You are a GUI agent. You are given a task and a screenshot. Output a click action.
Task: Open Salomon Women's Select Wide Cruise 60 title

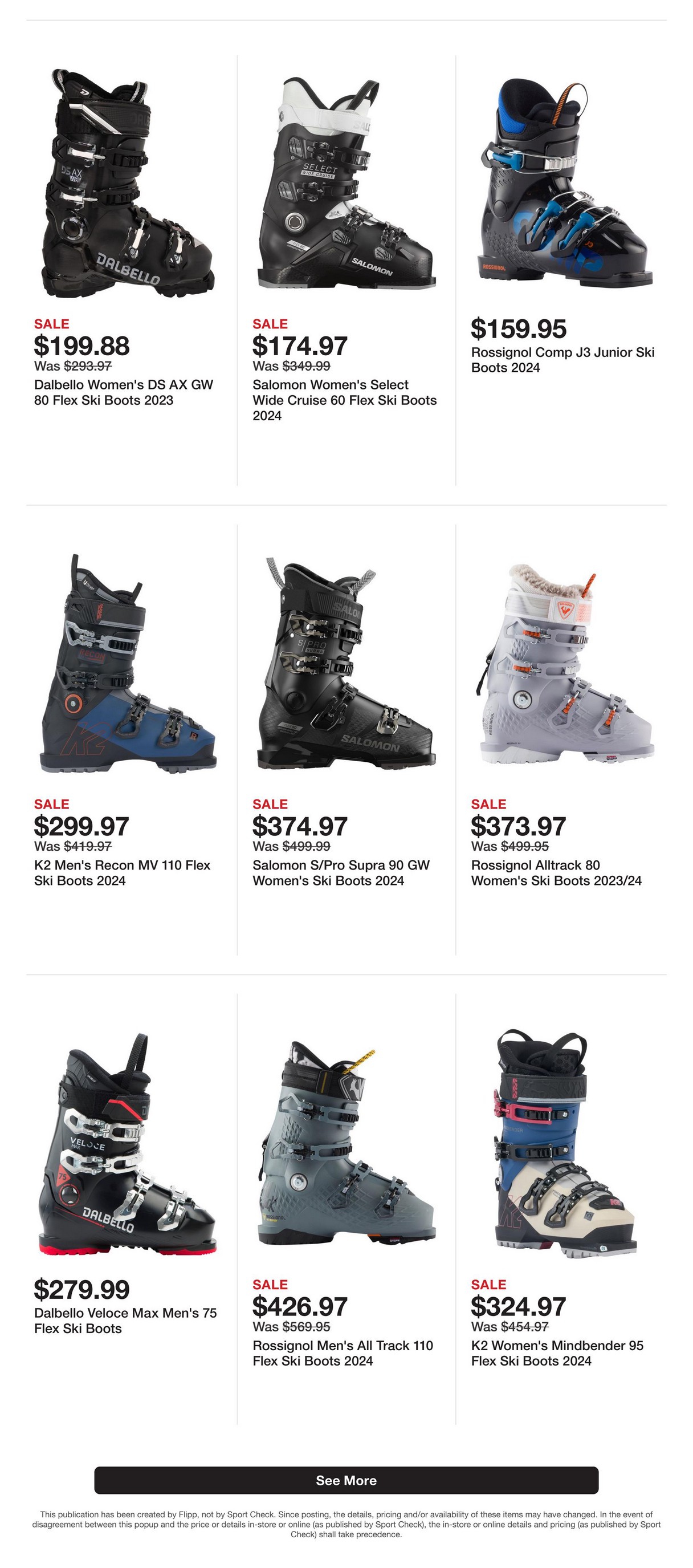(344, 400)
